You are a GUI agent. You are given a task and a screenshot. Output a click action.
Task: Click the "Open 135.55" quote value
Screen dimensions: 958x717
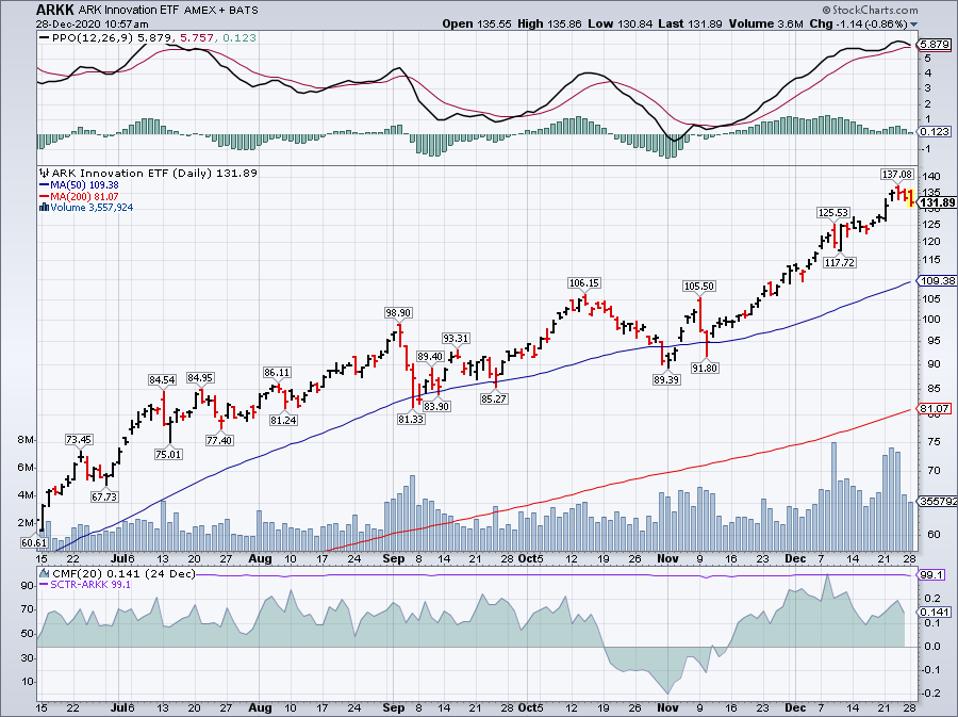coord(477,24)
